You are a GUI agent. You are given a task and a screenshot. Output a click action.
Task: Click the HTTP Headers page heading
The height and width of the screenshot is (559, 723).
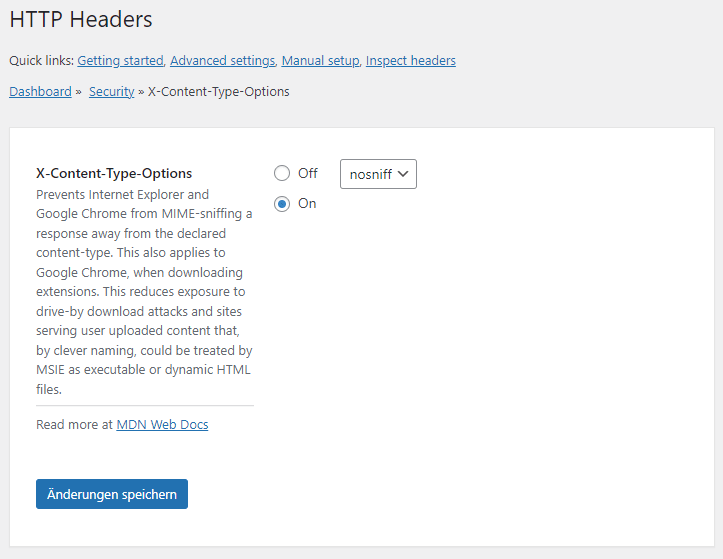(x=81, y=19)
